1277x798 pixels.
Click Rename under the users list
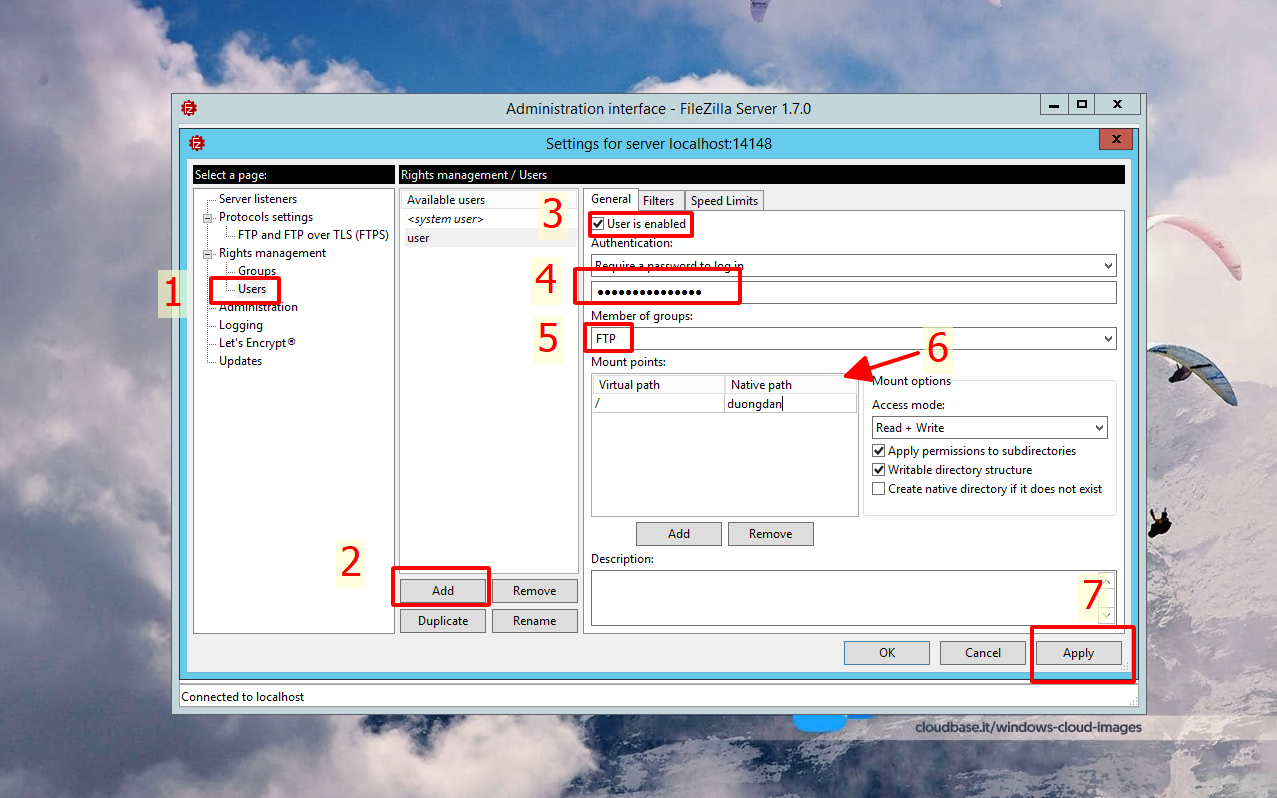(x=534, y=620)
